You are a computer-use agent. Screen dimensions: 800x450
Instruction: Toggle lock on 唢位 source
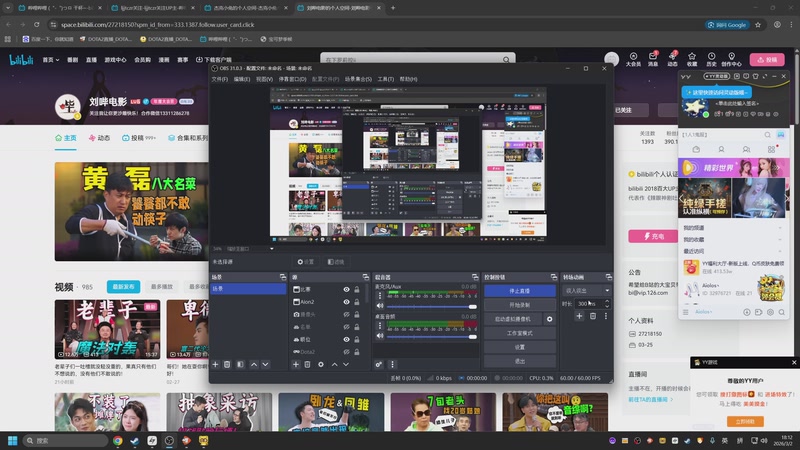(357, 339)
